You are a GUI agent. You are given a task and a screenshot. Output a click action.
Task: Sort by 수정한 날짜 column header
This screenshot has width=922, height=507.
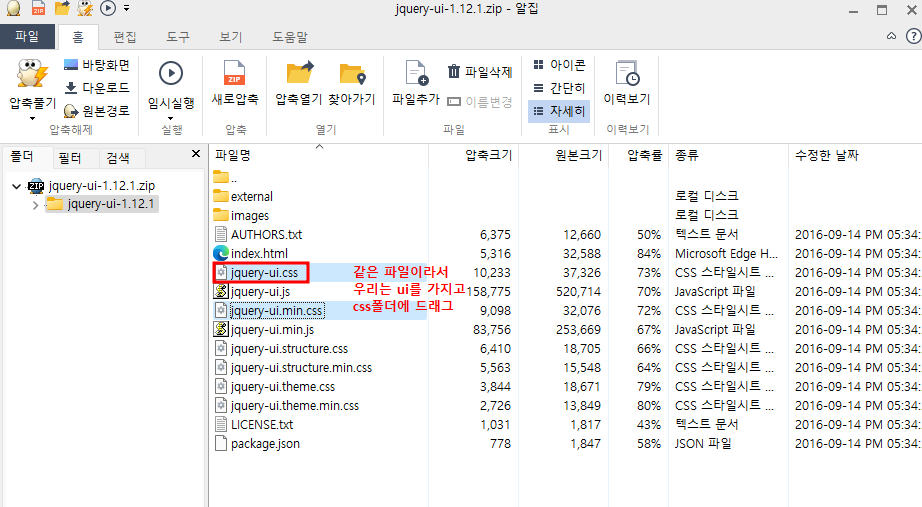pos(827,155)
